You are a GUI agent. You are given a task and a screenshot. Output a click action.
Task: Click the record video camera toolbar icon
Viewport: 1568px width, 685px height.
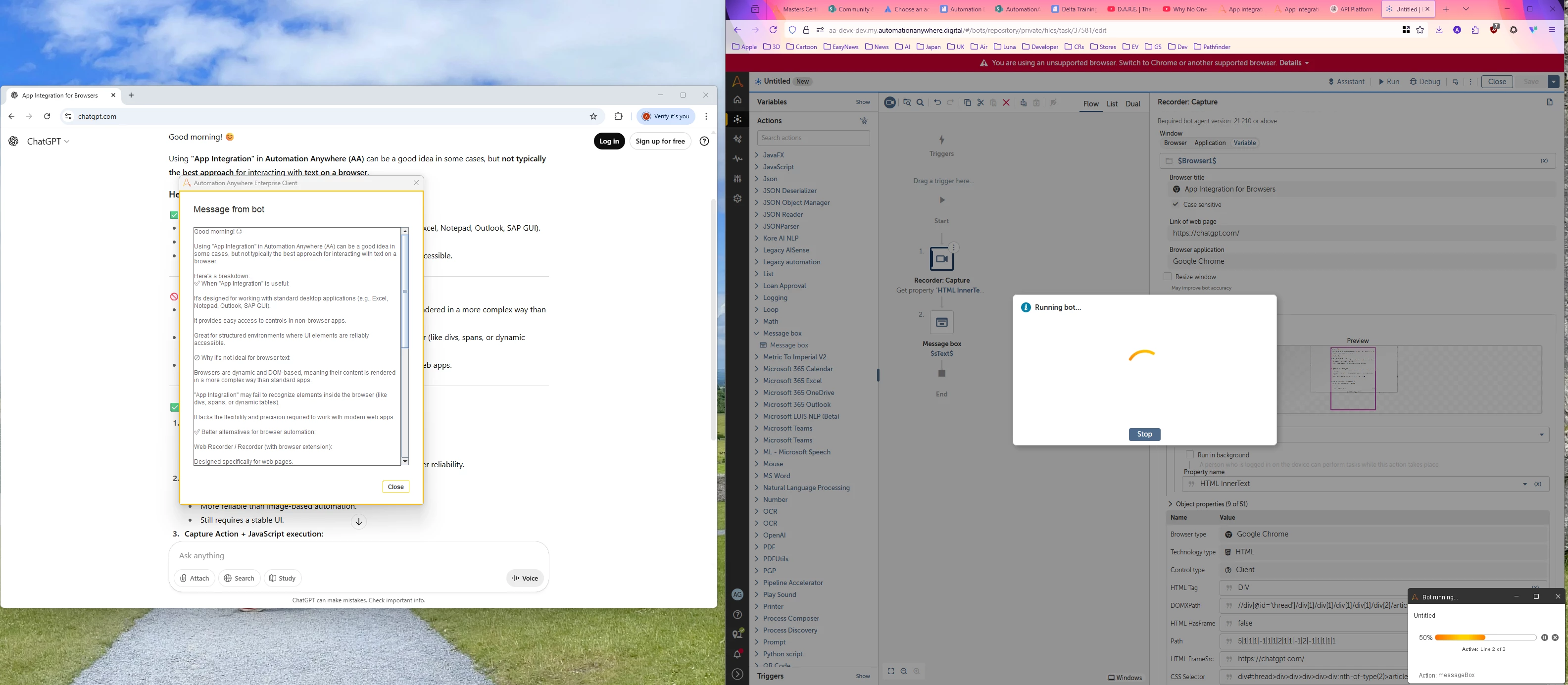(x=889, y=102)
